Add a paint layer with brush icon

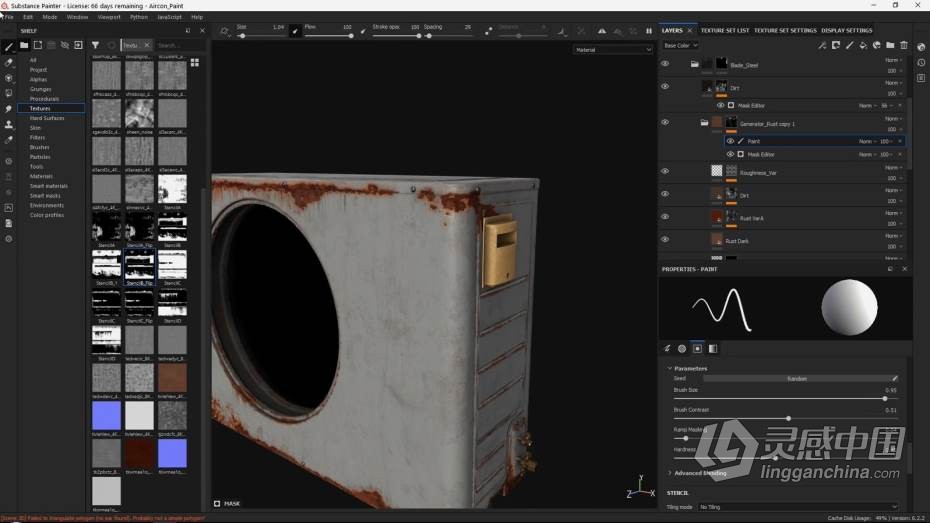pos(849,45)
